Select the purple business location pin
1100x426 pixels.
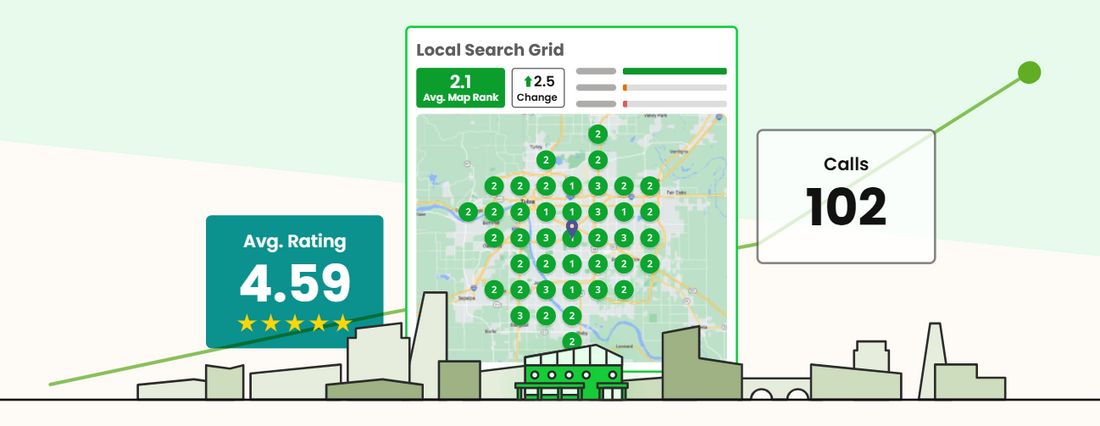tap(571, 230)
